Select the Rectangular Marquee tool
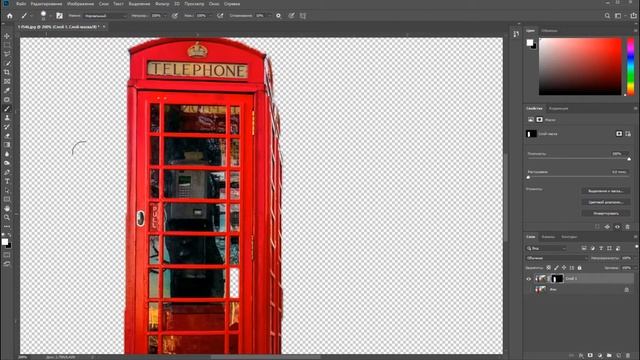 [x=7, y=45]
